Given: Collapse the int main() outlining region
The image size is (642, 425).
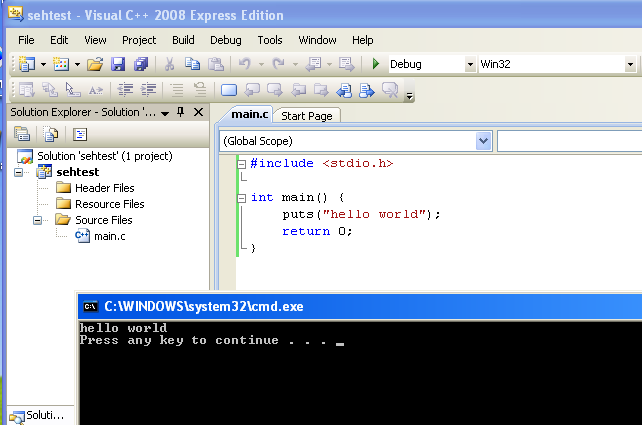Looking at the screenshot, I should coord(242,198).
